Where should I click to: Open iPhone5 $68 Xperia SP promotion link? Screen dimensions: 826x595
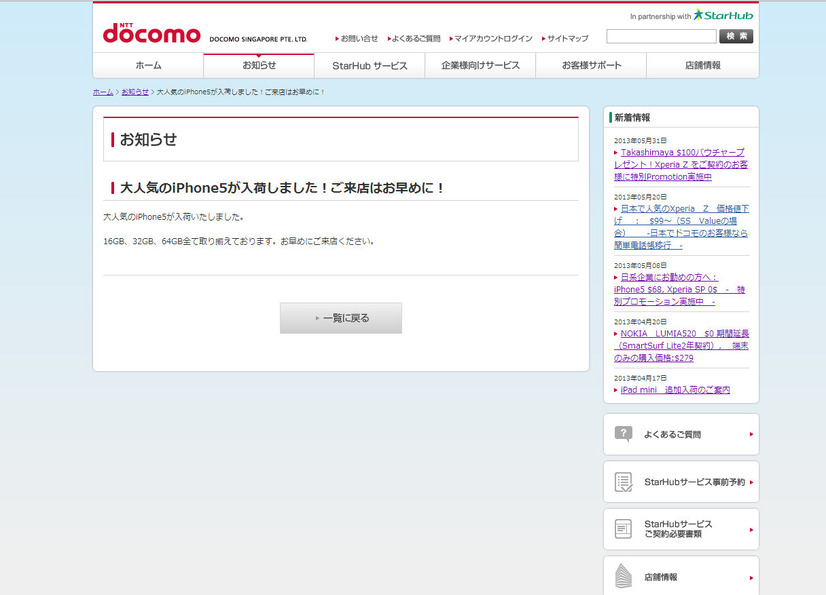pos(680,289)
